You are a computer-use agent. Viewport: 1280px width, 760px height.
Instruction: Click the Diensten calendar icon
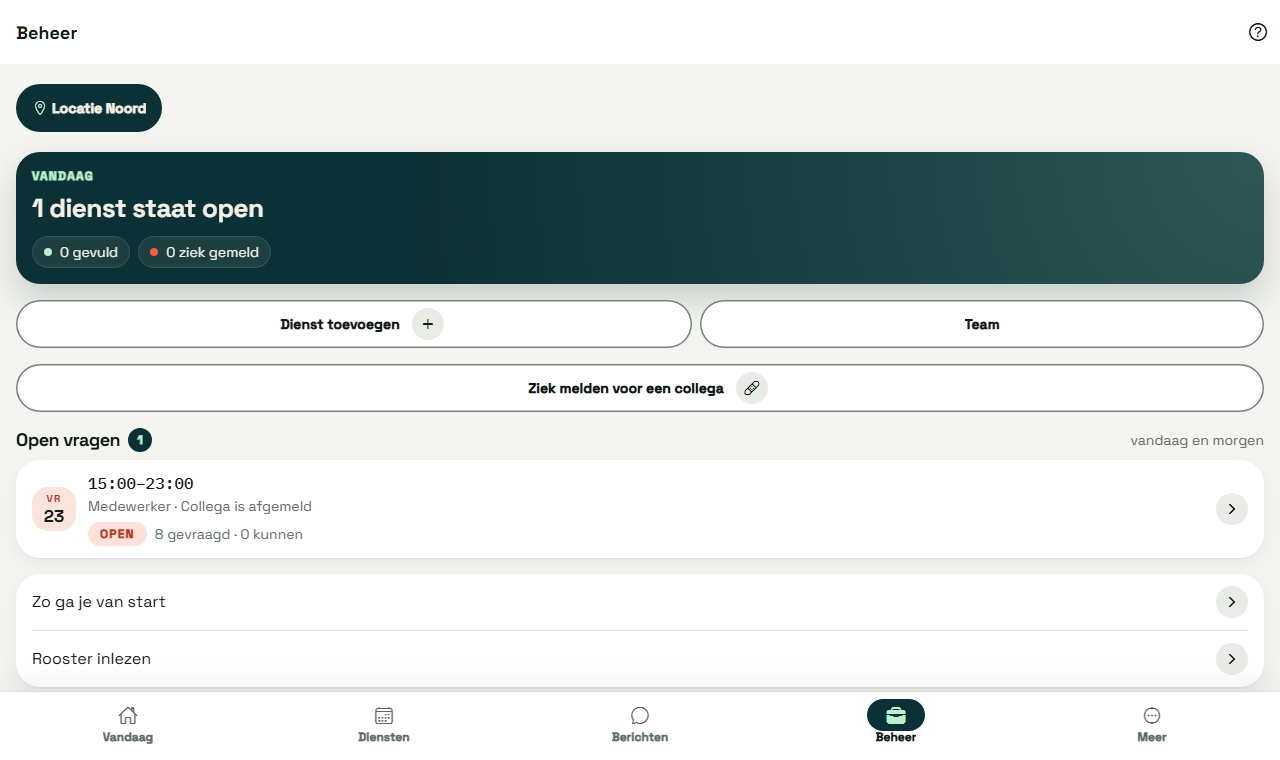point(384,715)
